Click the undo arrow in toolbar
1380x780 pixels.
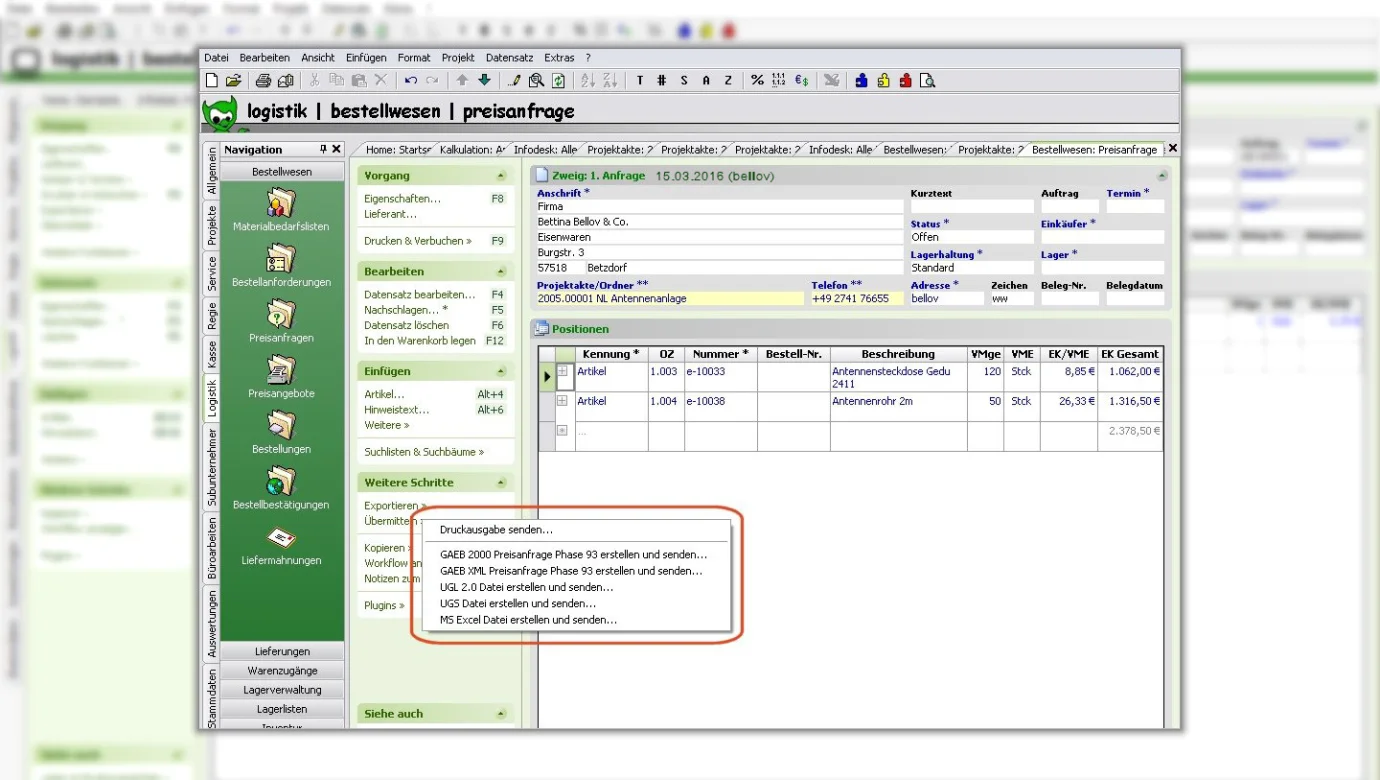point(410,81)
